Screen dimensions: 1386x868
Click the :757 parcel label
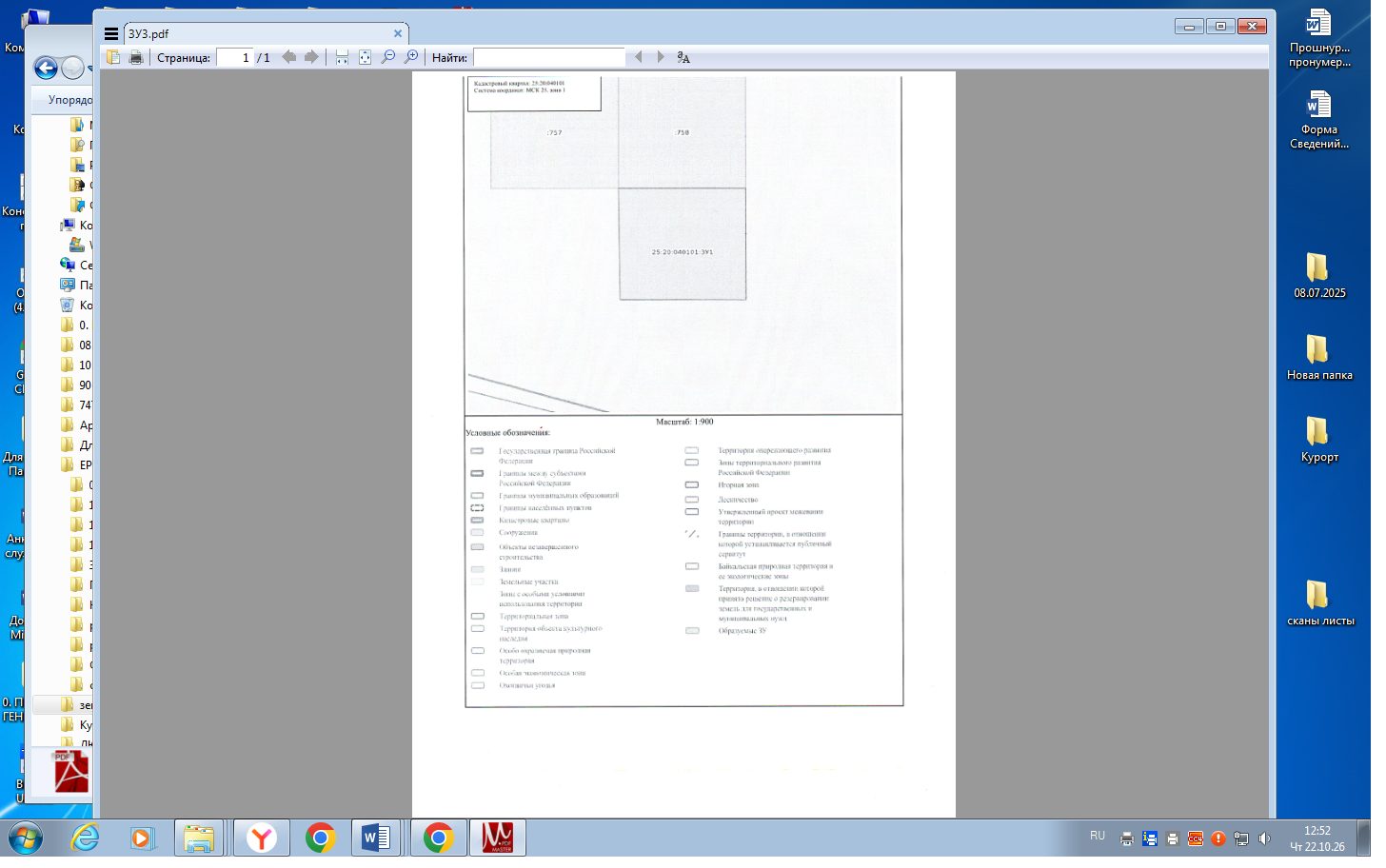point(554,133)
